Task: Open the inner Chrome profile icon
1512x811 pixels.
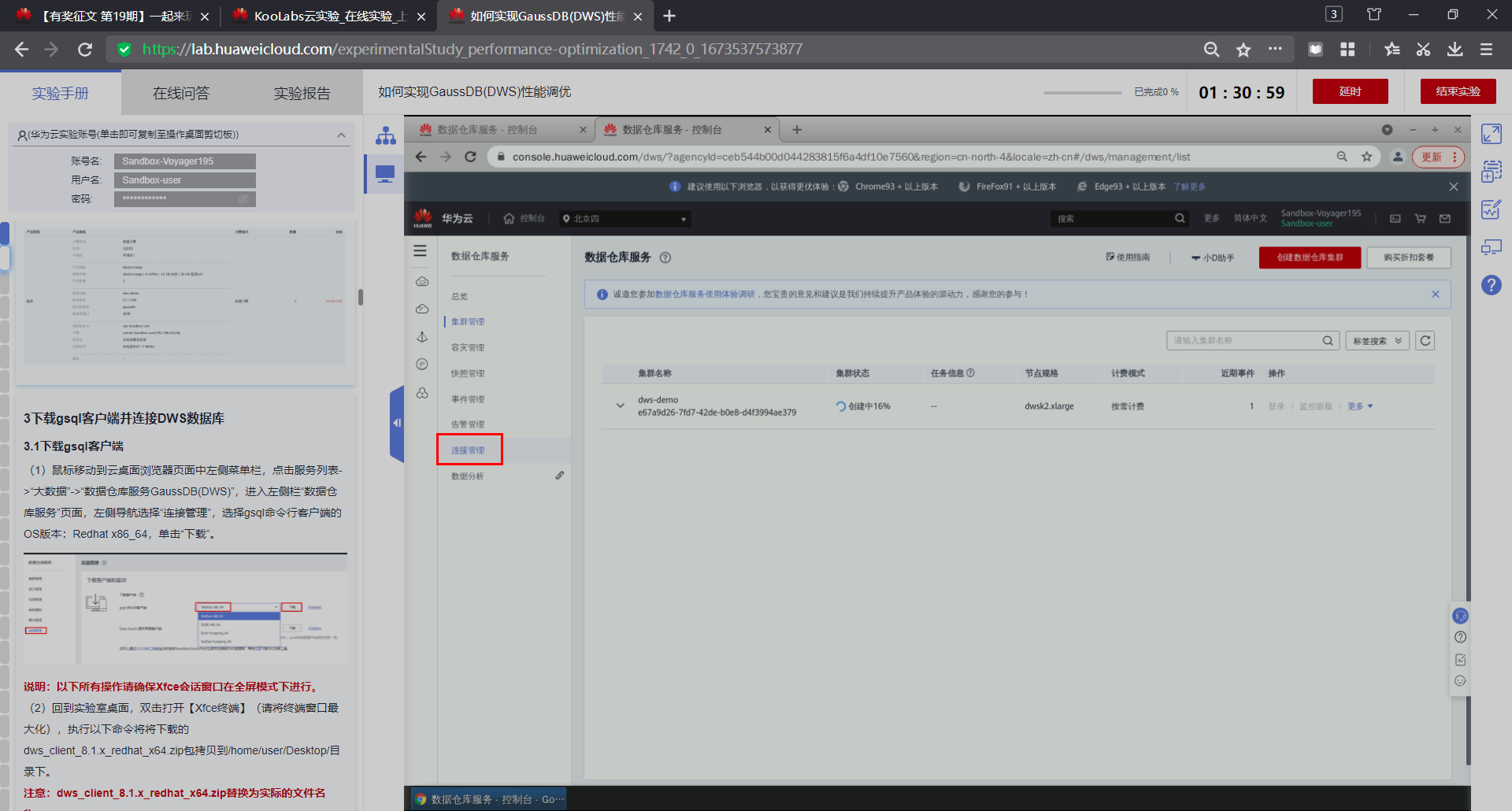Action: coord(1398,157)
